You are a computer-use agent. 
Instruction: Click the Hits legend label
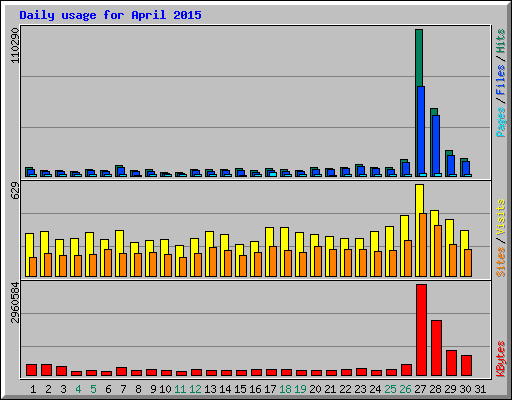501,41
